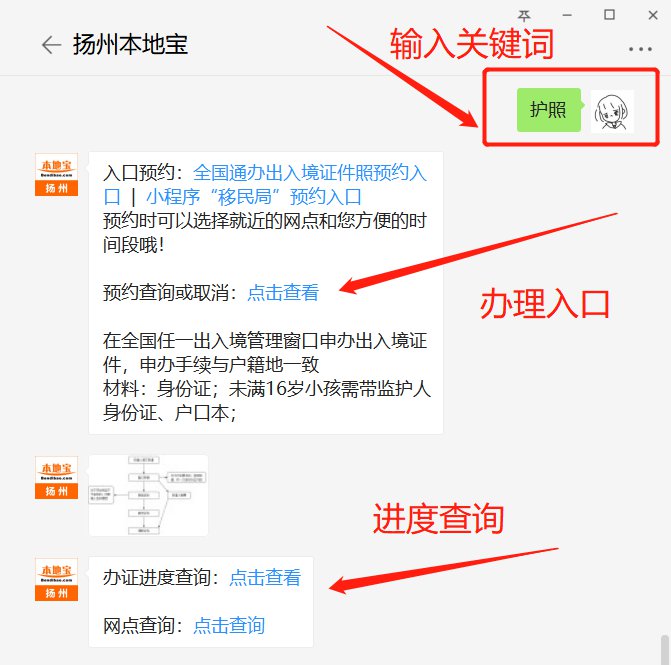The height and width of the screenshot is (665, 671).
Task: Open 小程序"移民局"预约入口 link
Action: pos(254,197)
